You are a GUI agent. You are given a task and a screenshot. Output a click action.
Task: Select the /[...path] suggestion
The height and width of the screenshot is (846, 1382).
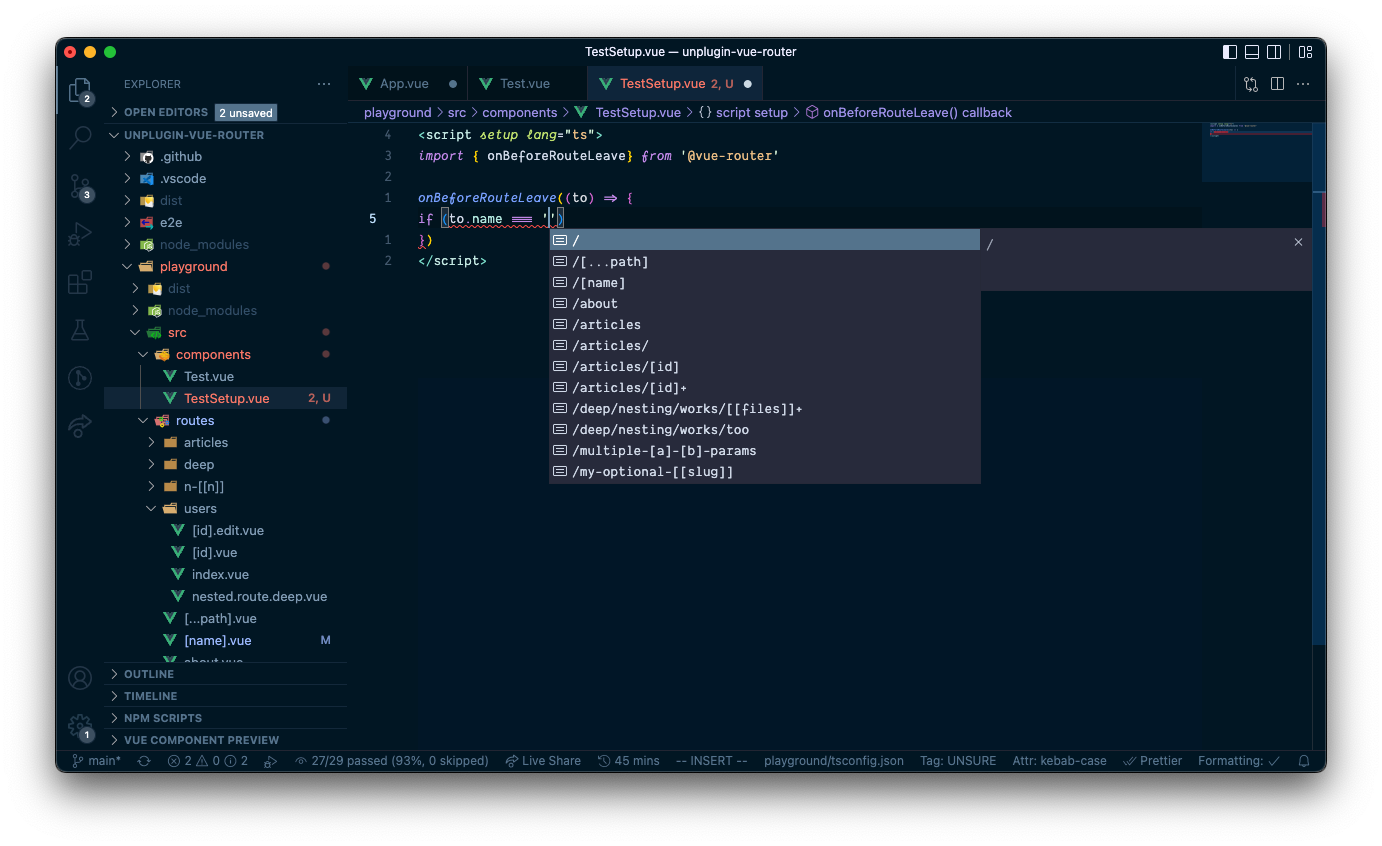point(765,262)
